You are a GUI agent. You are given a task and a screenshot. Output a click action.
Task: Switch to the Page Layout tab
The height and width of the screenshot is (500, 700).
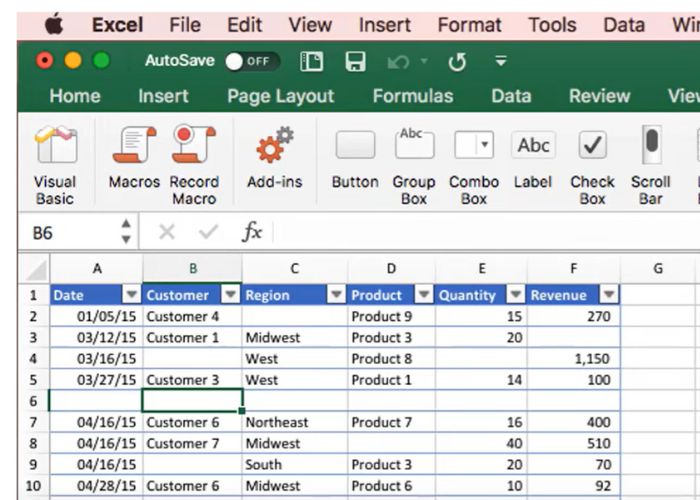coord(281,96)
